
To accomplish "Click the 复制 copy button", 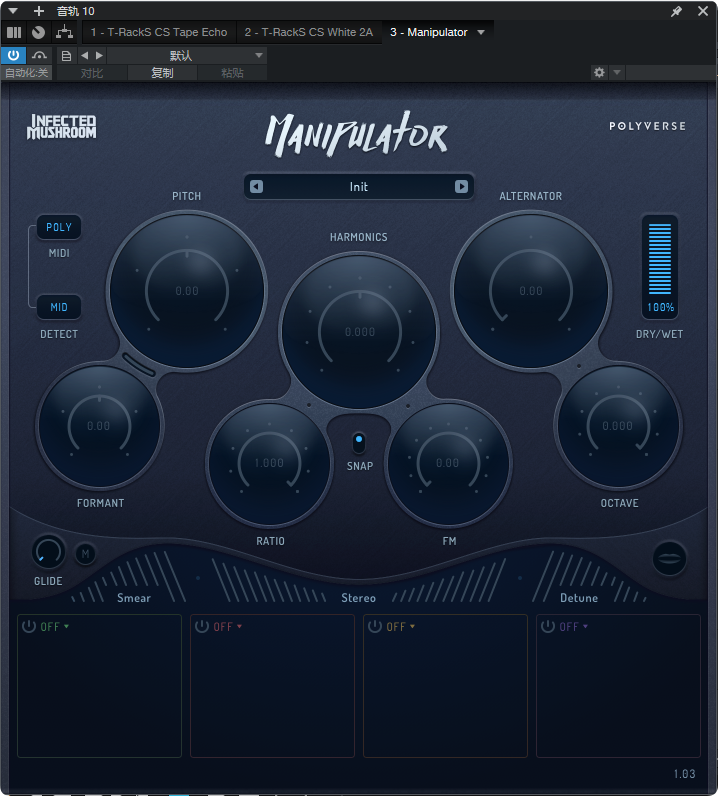I will [x=162, y=73].
